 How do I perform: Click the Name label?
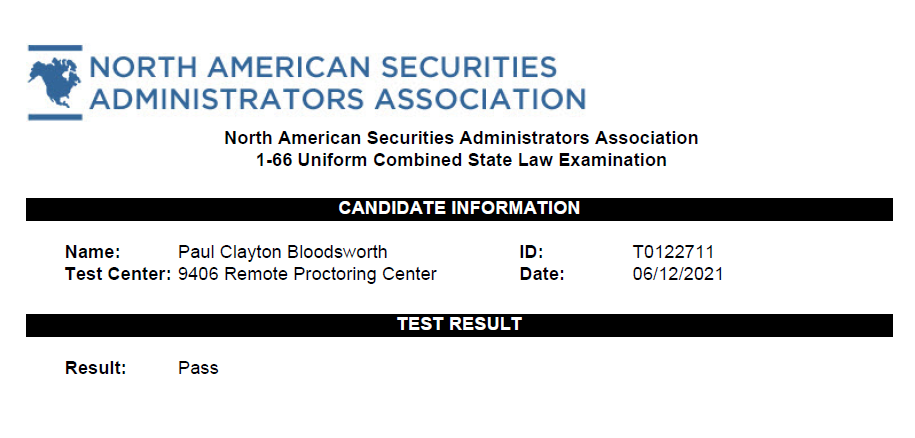[x=93, y=252]
